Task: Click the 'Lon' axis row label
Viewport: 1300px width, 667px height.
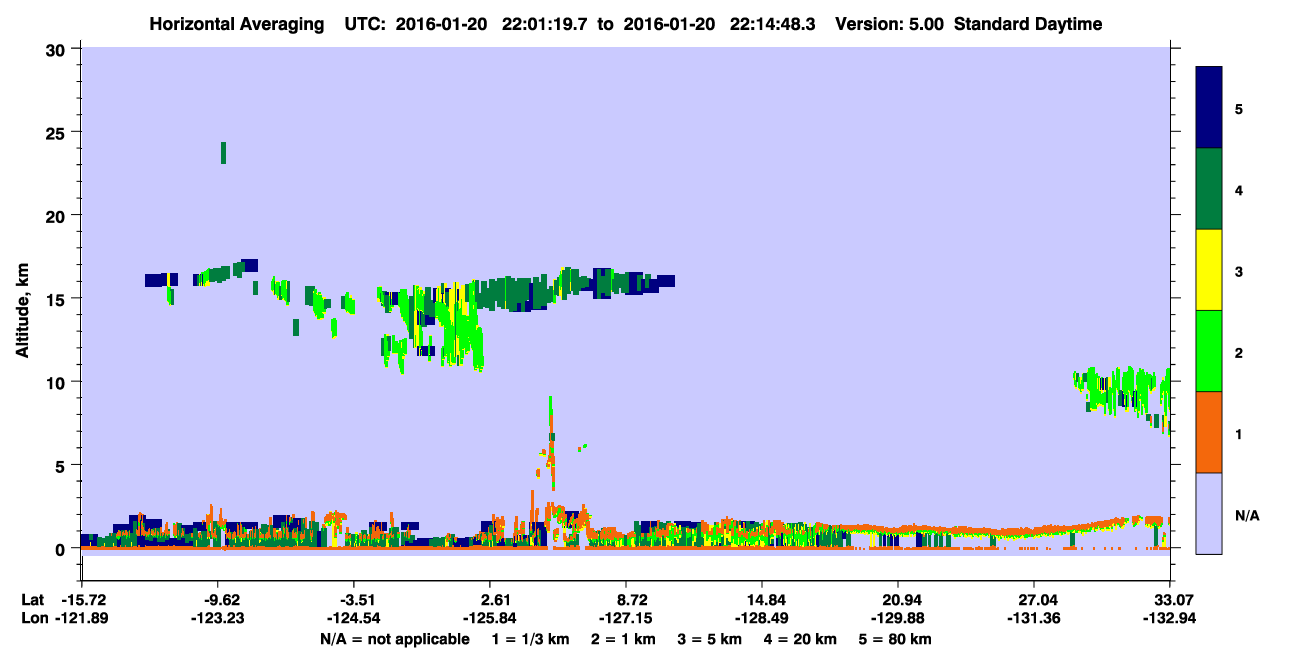Action: point(33,618)
